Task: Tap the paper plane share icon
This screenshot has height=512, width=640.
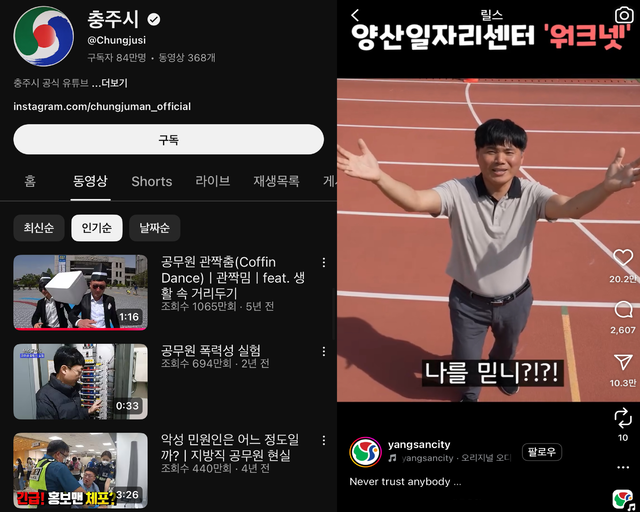Action: click(623, 362)
